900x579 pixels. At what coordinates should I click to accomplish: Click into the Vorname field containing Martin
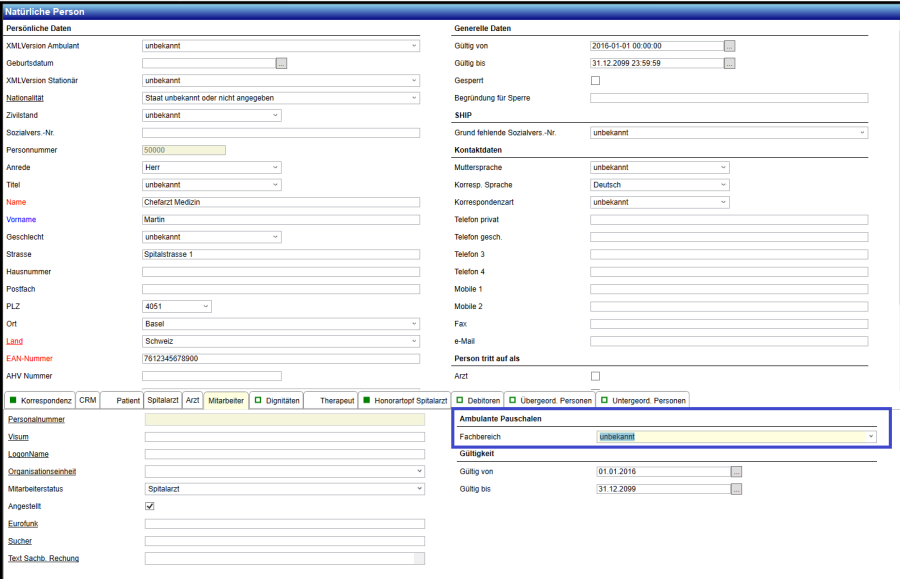coord(280,220)
